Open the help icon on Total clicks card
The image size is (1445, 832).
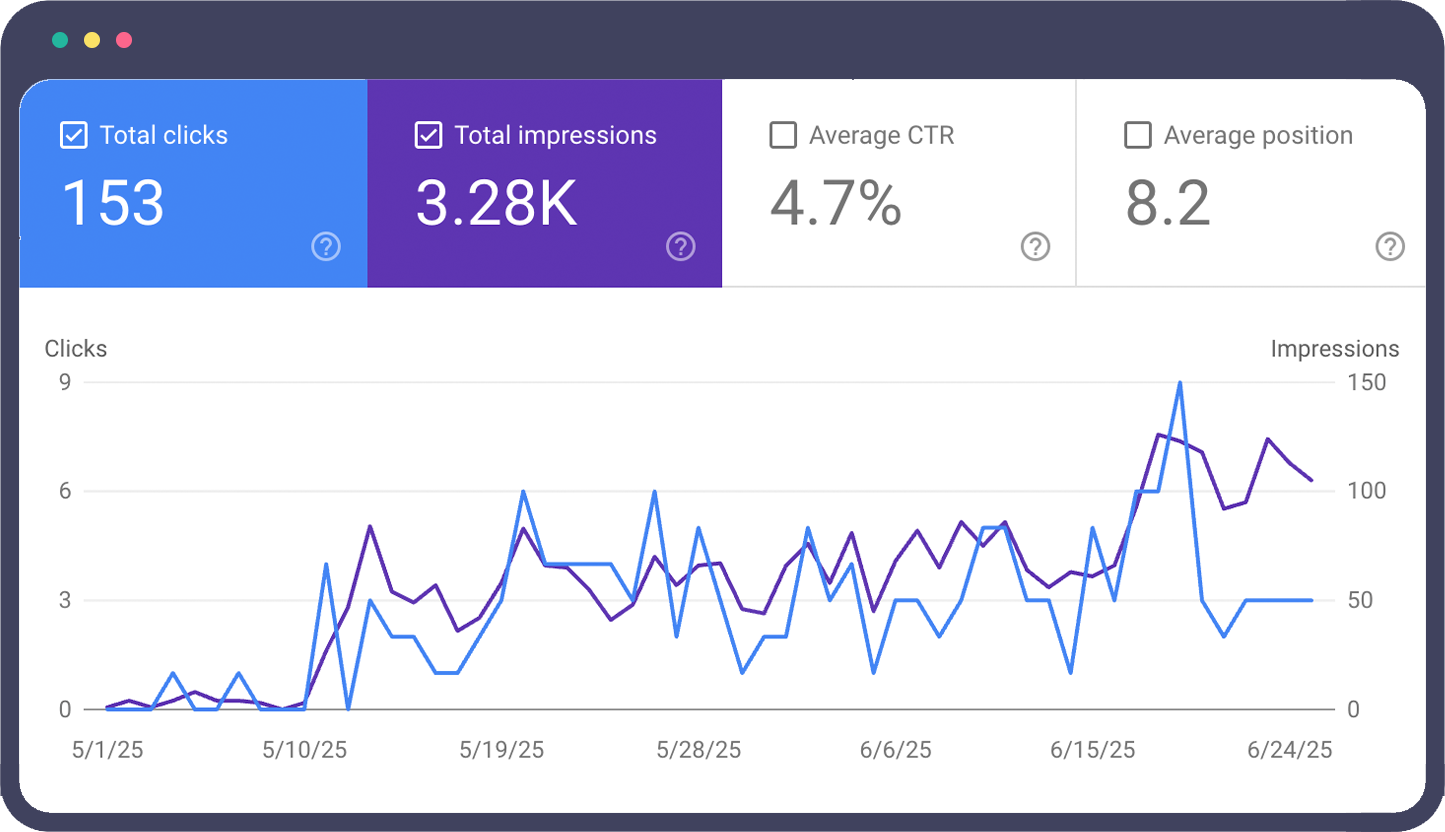click(x=326, y=246)
